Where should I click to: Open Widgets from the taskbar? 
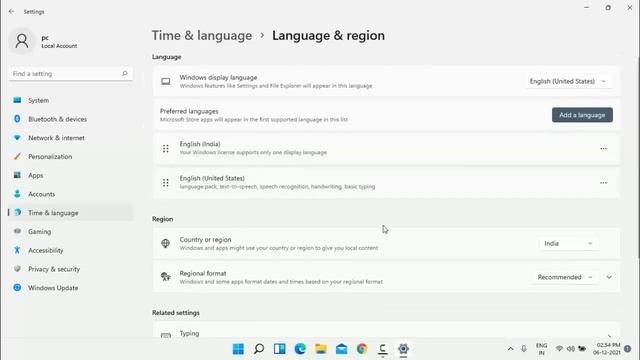tap(280, 349)
